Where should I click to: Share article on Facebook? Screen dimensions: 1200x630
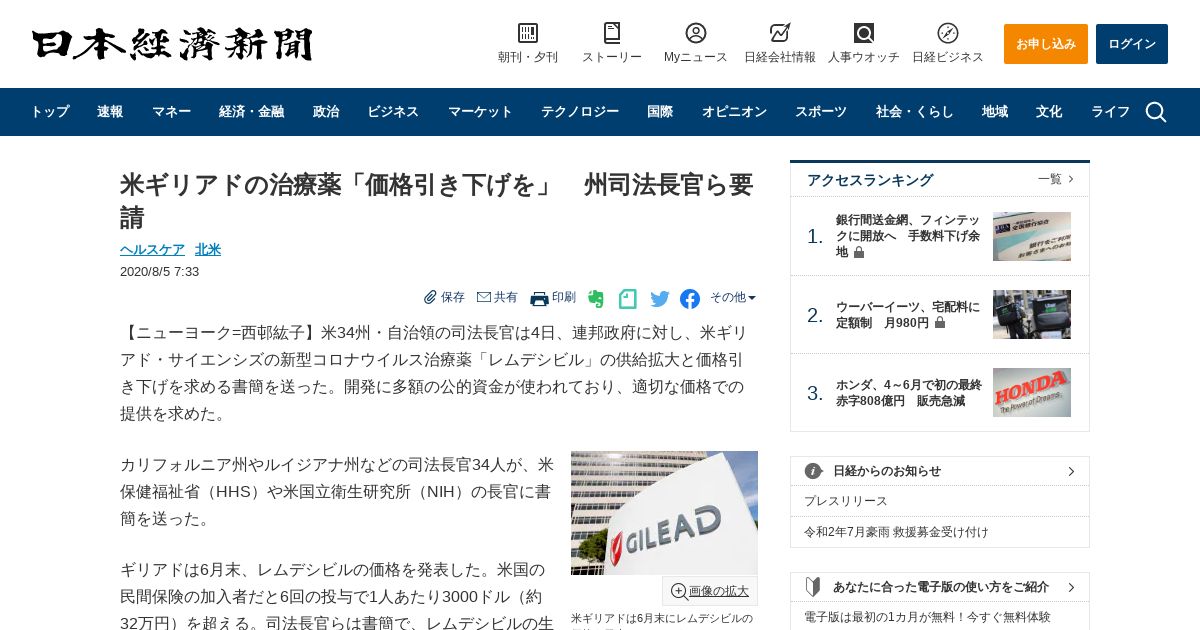[x=690, y=299]
